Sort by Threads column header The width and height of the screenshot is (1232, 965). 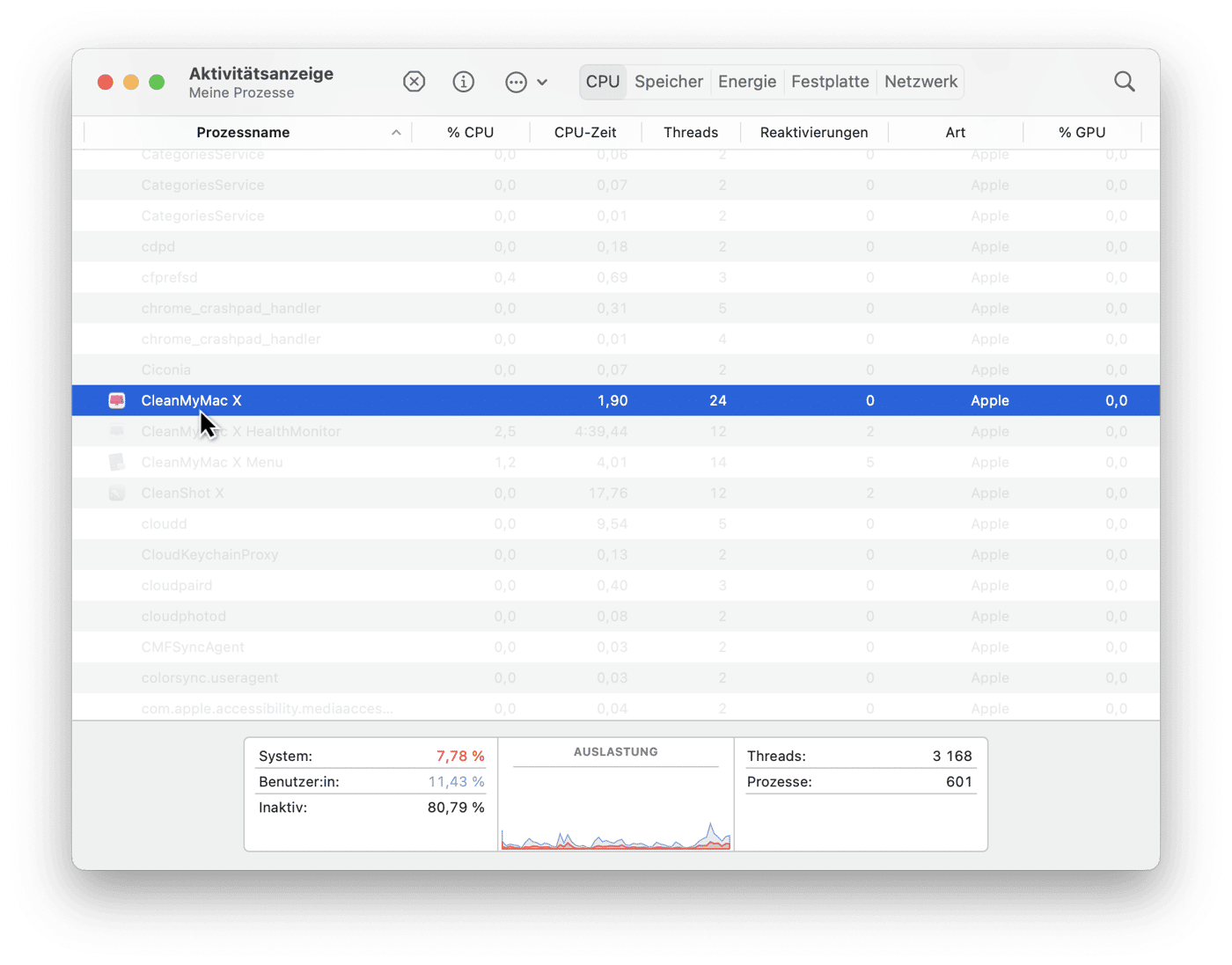click(x=691, y=132)
